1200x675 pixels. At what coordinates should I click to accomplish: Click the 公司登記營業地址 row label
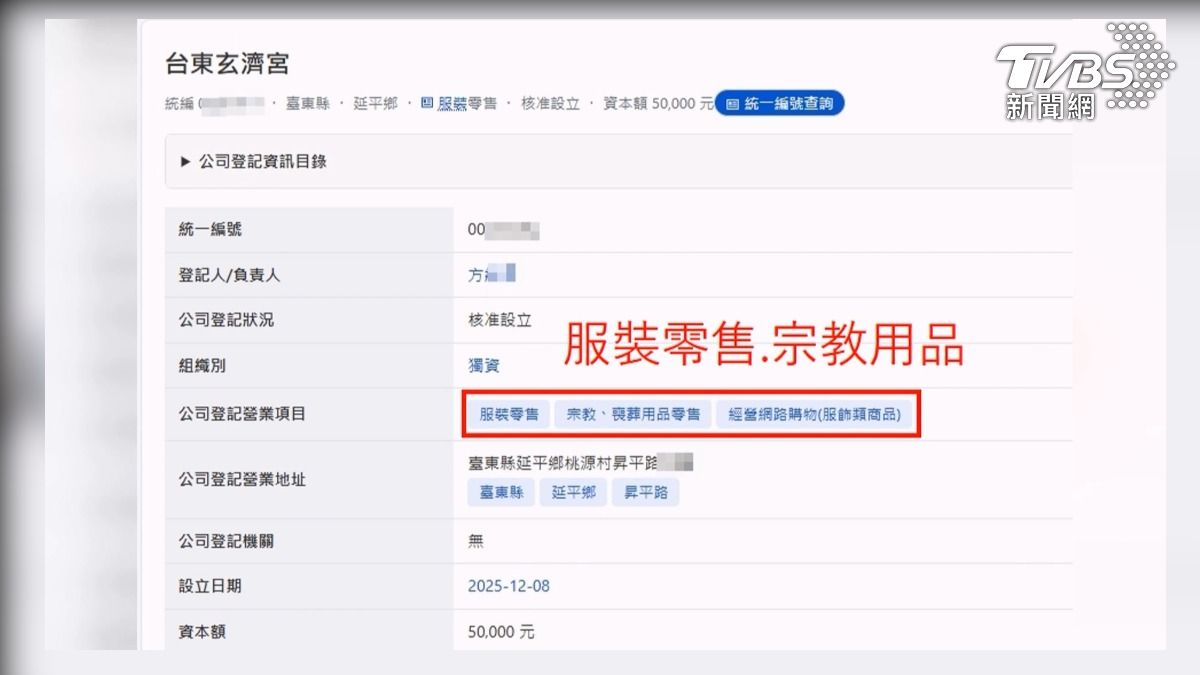[242, 480]
